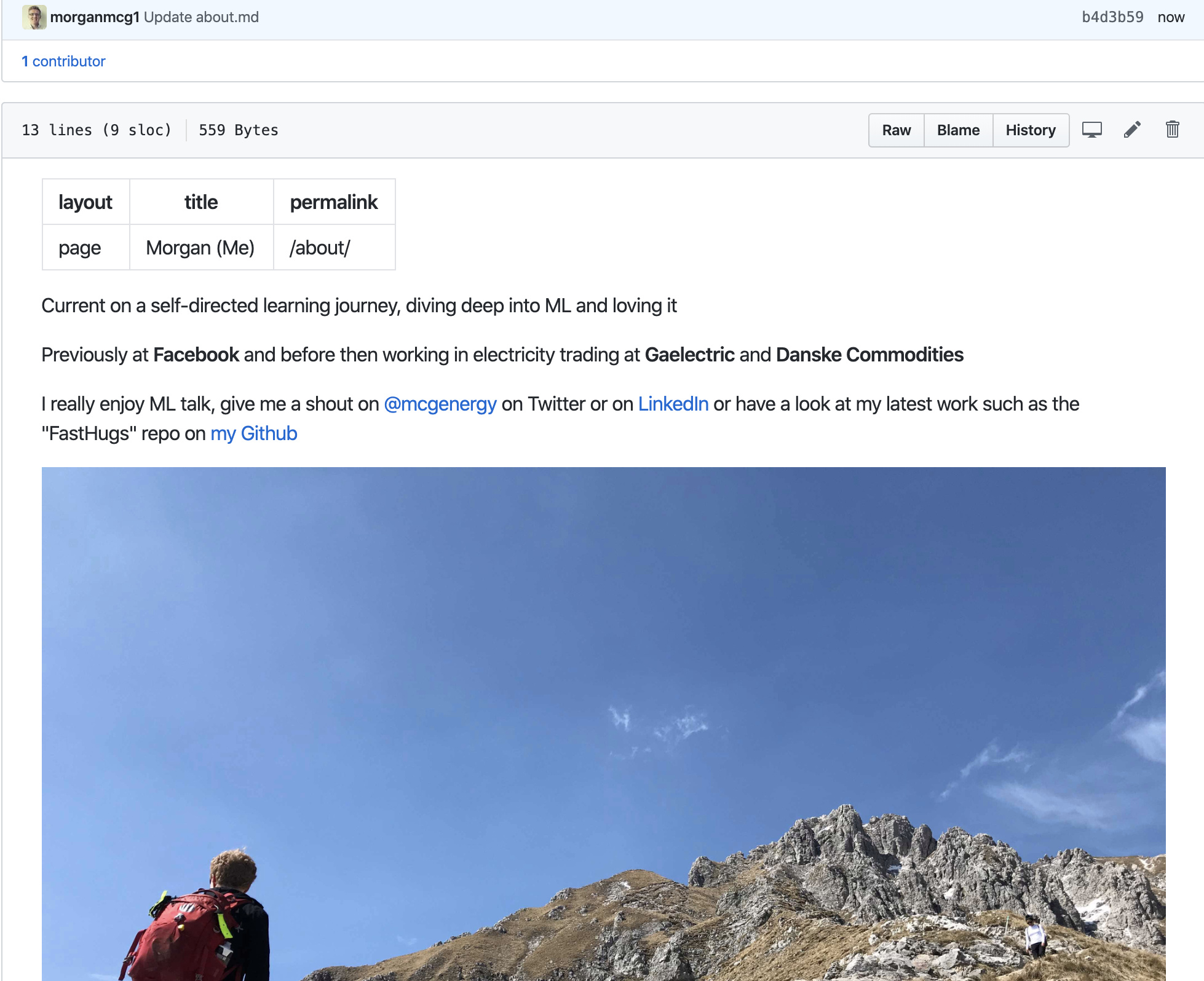The height and width of the screenshot is (981, 1204).
Task: Open the Raw file view
Action: [896, 130]
